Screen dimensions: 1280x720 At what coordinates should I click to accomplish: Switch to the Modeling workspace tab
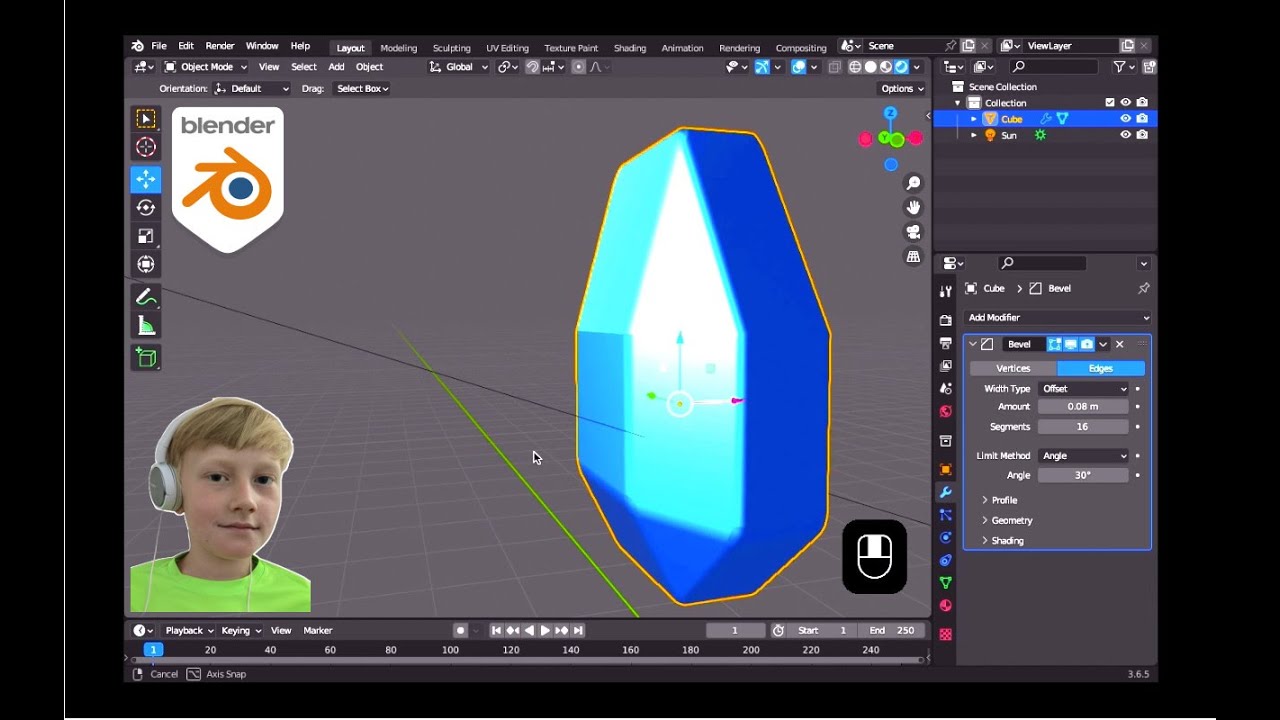coord(398,48)
